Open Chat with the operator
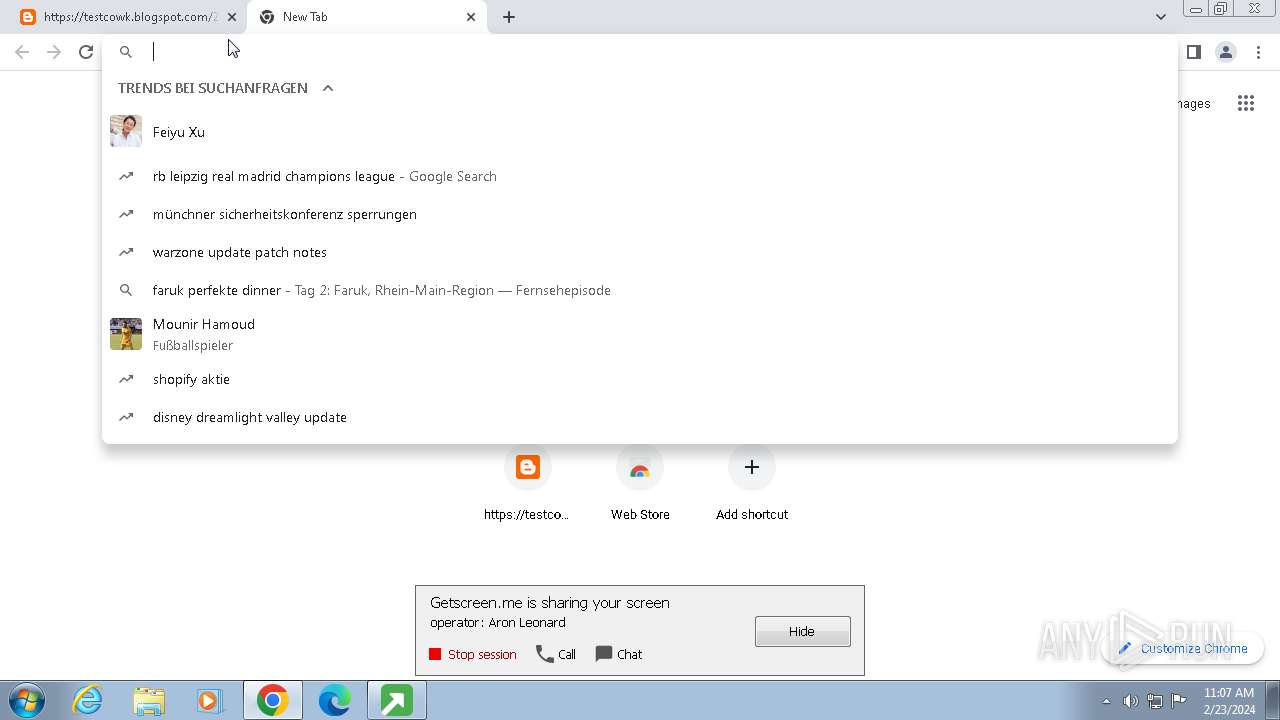The width and height of the screenshot is (1280, 720). click(x=619, y=654)
